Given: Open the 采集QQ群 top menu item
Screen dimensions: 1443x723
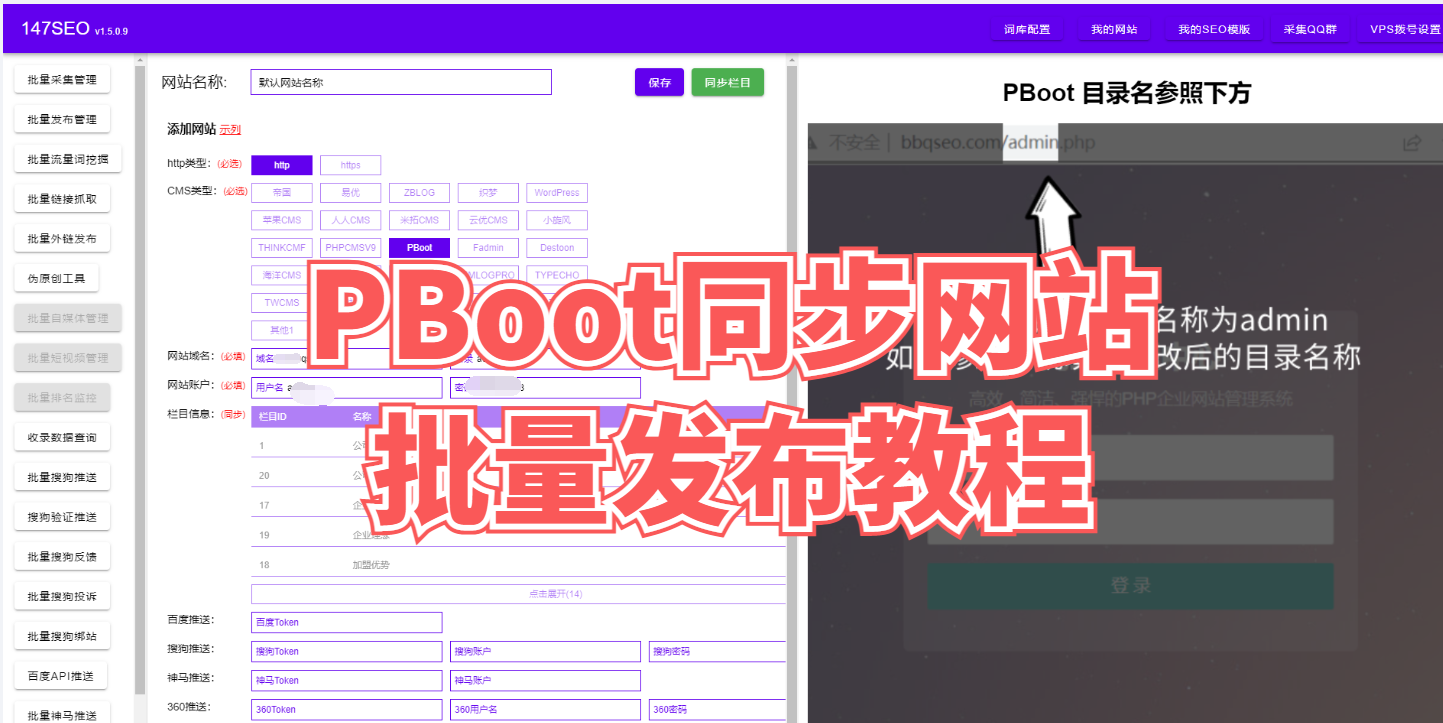Looking at the screenshot, I should pyautogui.click(x=1310, y=29).
